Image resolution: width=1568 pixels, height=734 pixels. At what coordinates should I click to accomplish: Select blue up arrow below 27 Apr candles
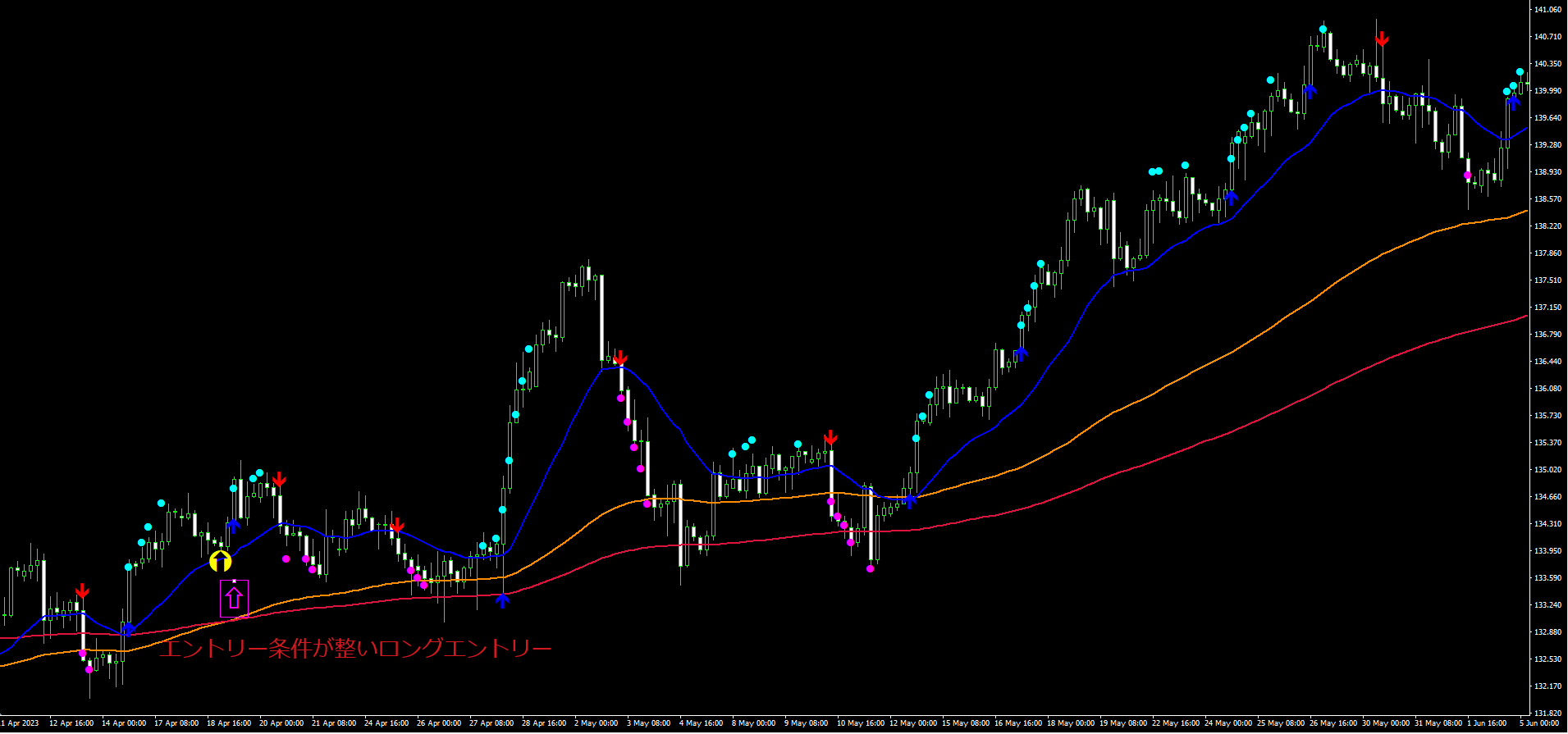pos(502,600)
